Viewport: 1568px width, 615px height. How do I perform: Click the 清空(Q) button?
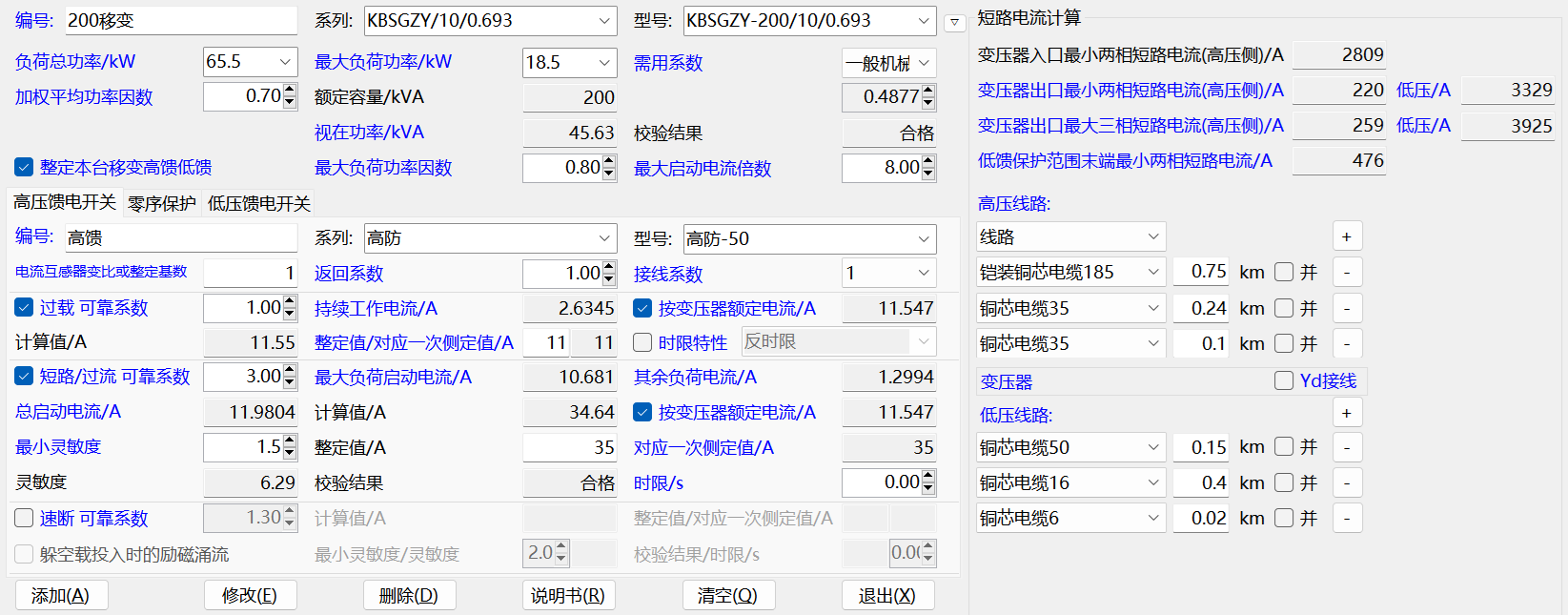tap(728, 596)
